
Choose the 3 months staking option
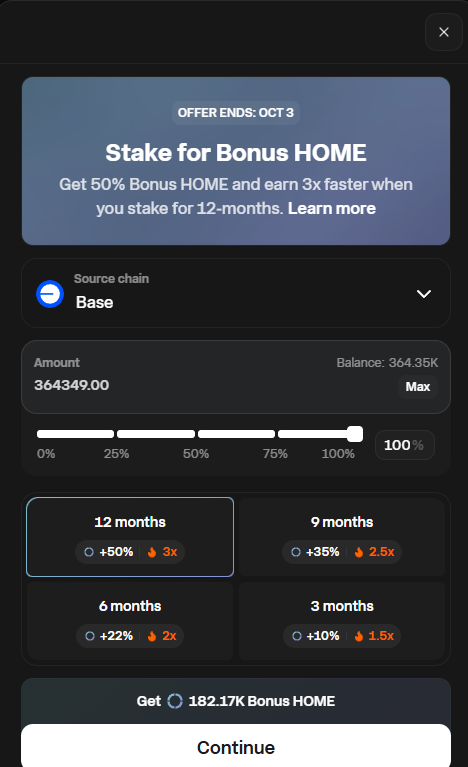click(x=342, y=621)
